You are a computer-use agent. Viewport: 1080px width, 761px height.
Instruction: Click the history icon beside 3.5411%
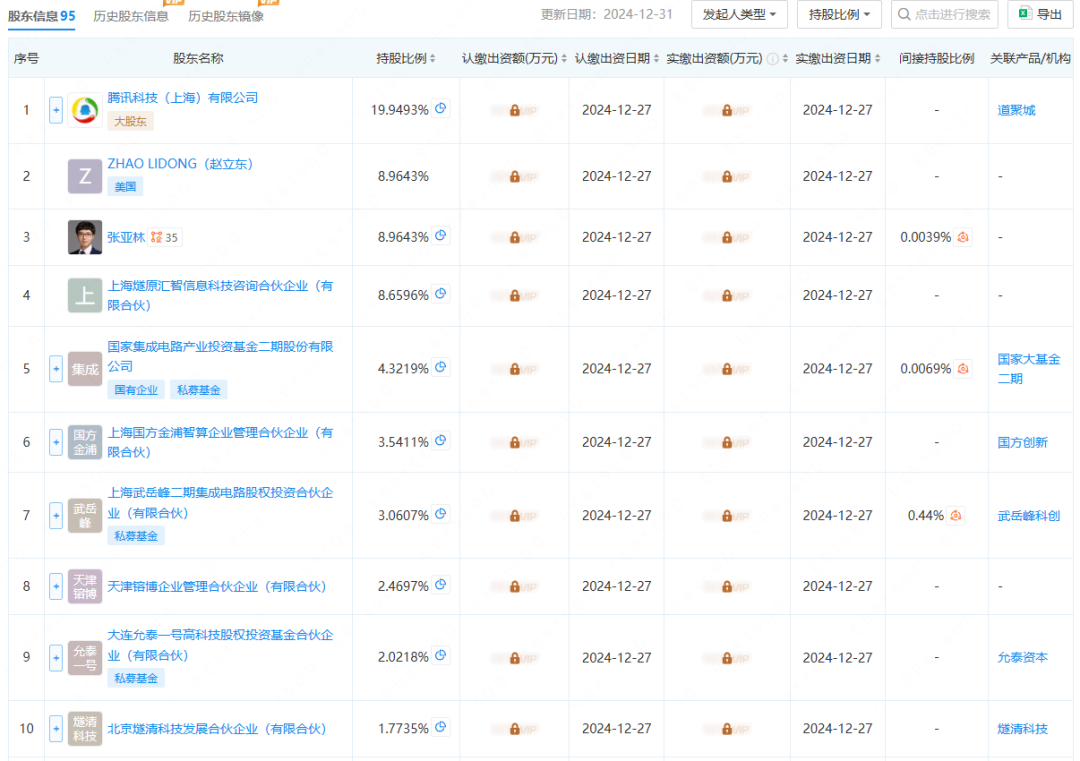(x=441, y=441)
